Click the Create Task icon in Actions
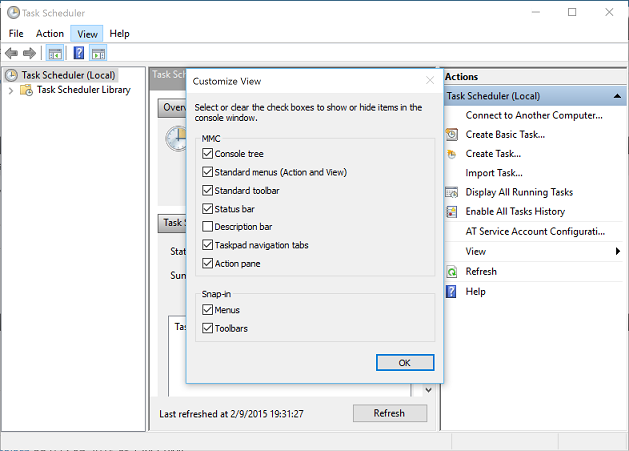 click(452, 154)
